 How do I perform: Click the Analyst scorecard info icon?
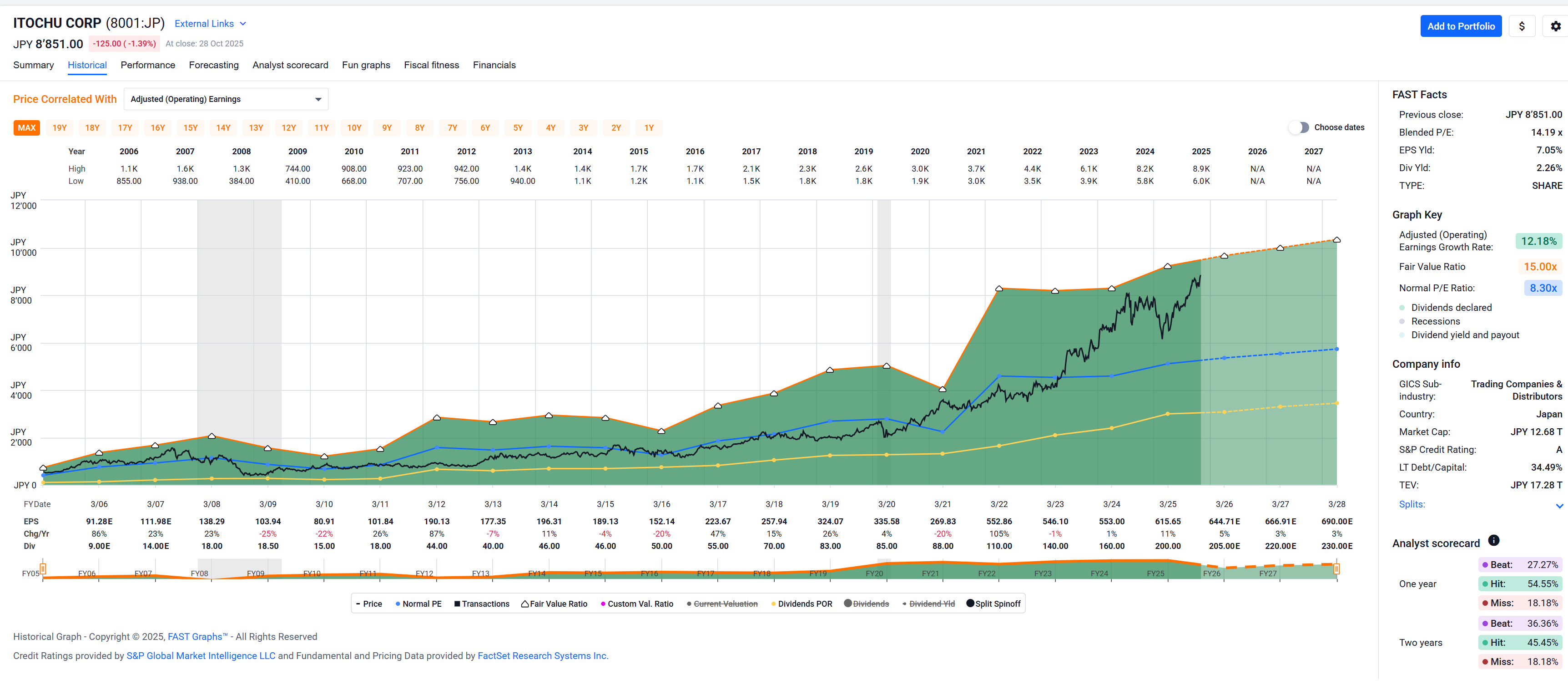click(x=1493, y=540)
